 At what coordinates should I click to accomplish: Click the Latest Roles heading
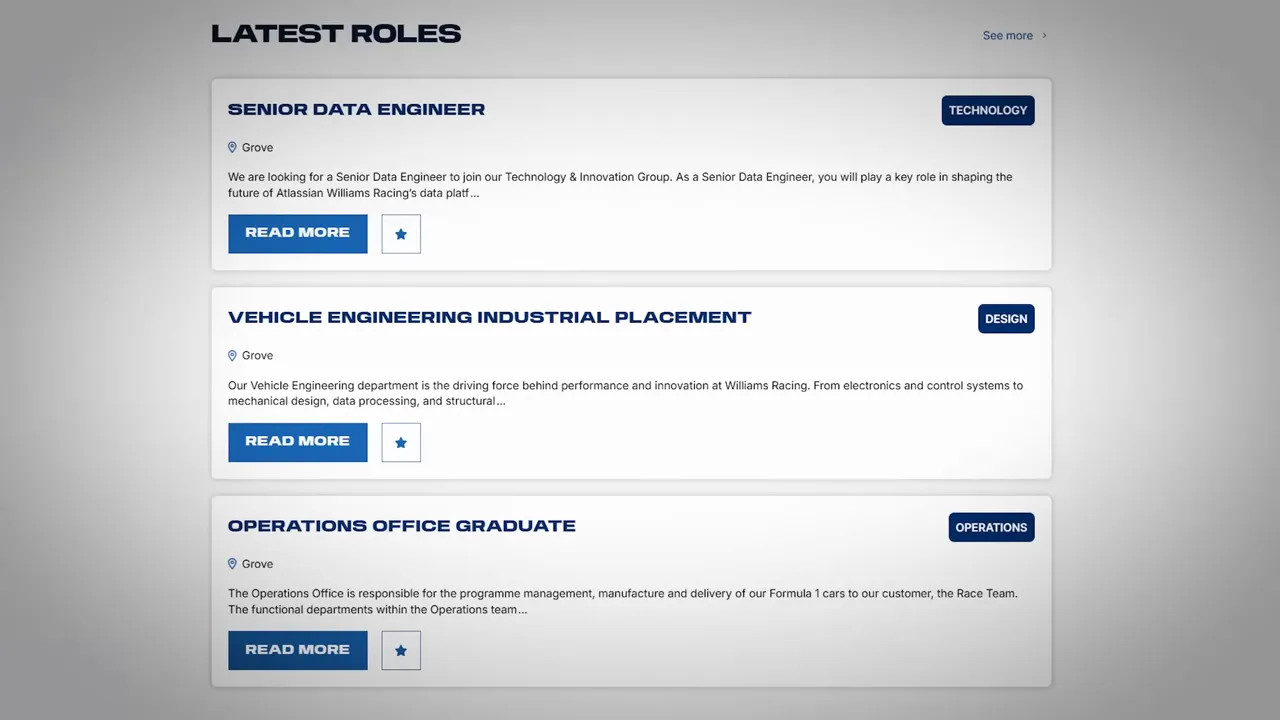point(336,33)
